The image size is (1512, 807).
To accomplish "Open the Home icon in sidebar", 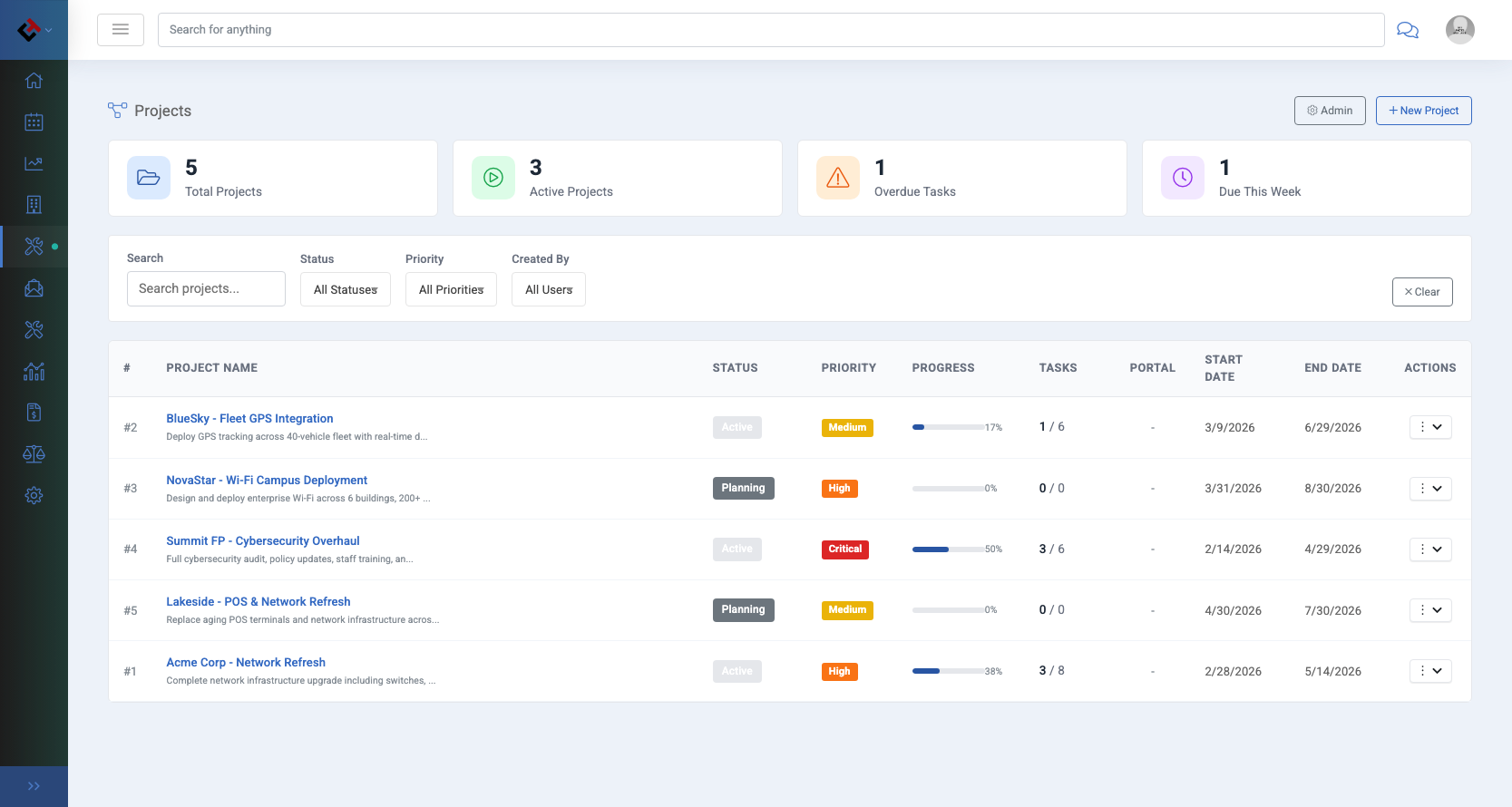I will click(x=34, y=81).
